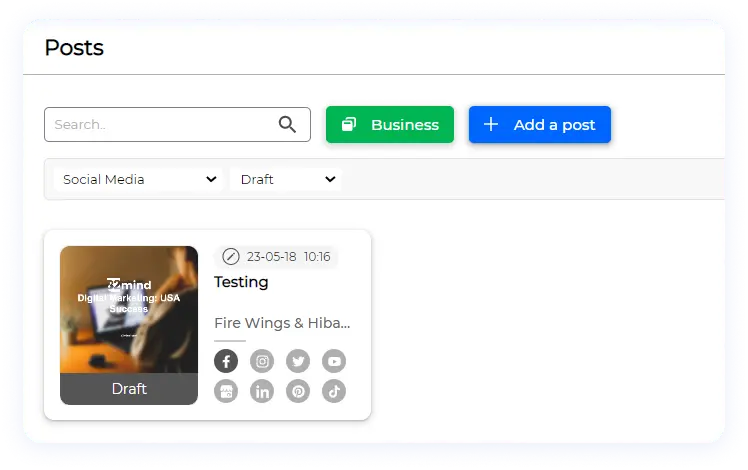The width and height of the screenshot is (748, 470).
Task: Click the Instagram icon on the post card
Action: pyautogui.click(x=262, y=361)
